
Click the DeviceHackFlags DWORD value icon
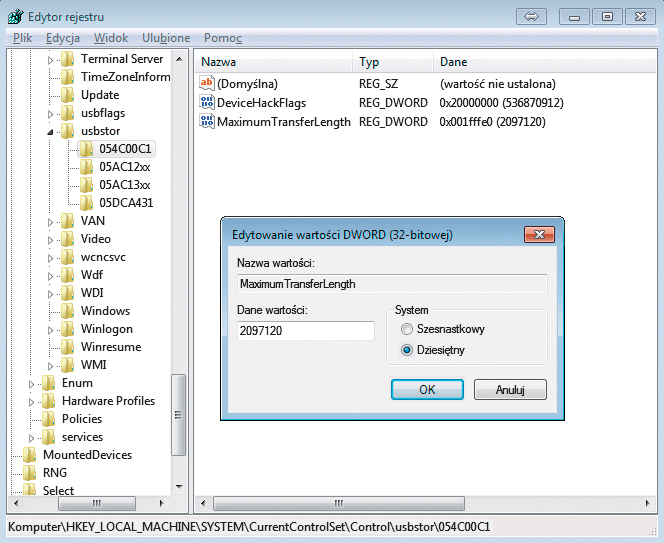coord(208,103)
